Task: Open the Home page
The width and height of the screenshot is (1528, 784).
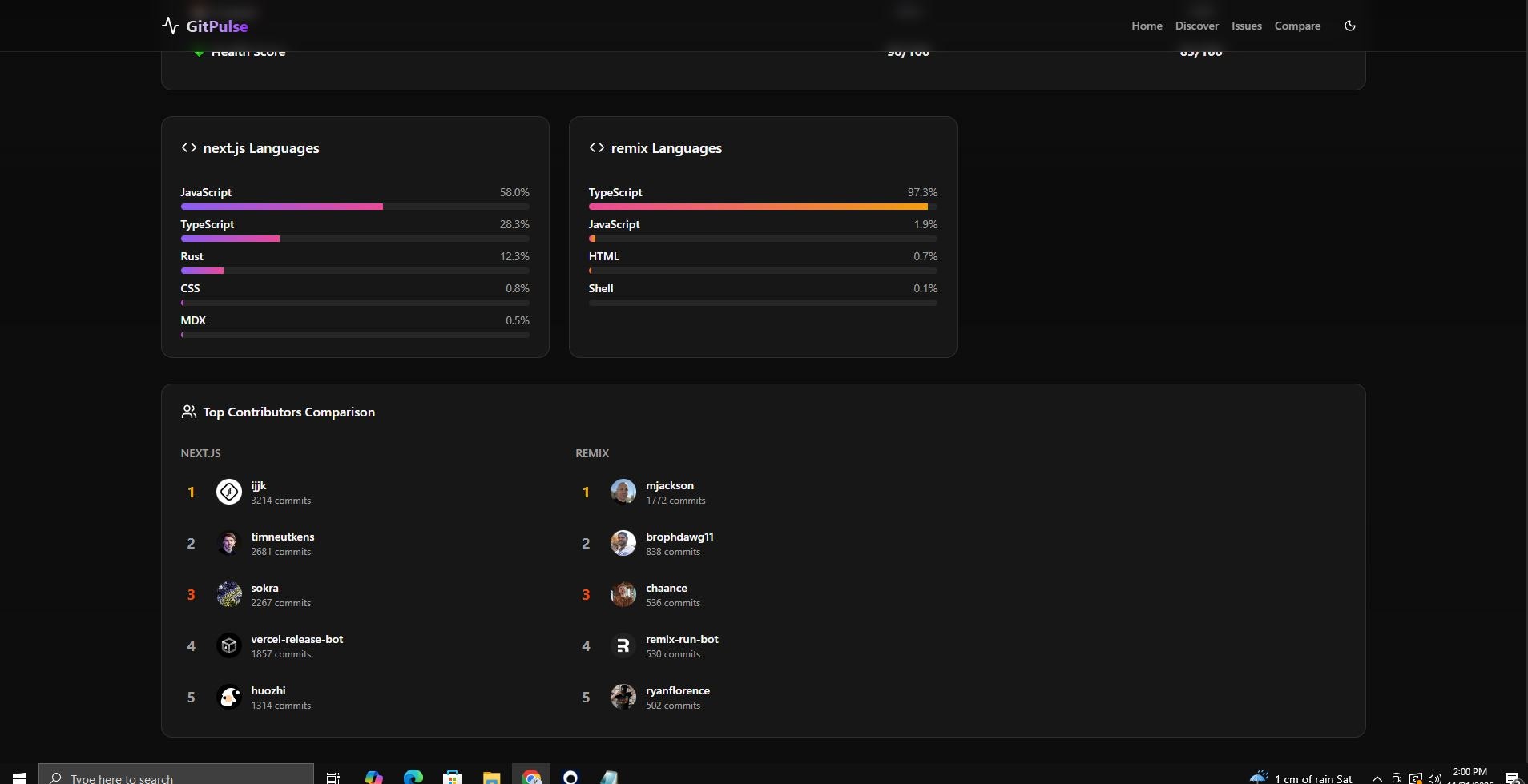Action: [1146, 26]
